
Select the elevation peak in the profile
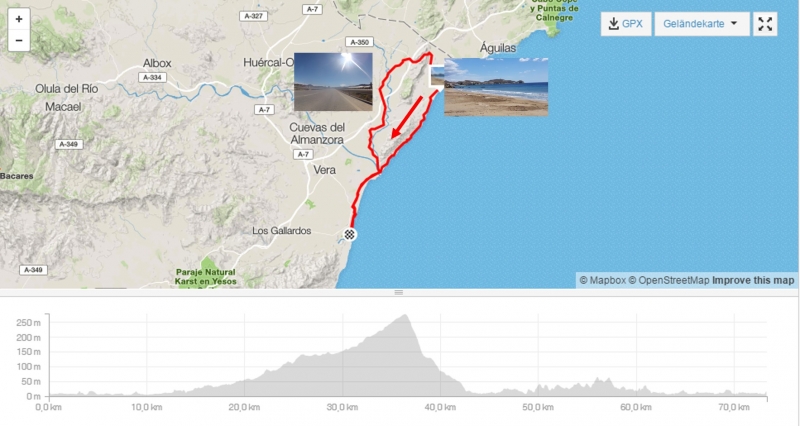tap(405, 315)
